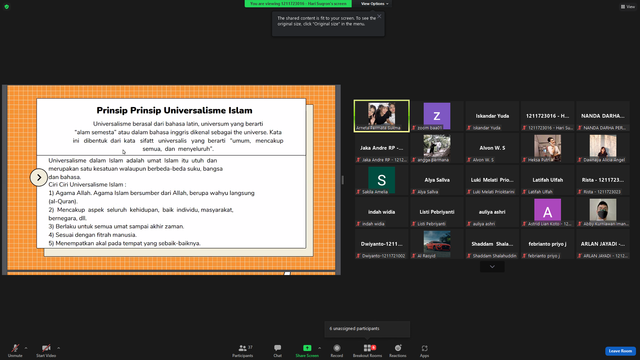Select NANDA DARHA participant tile

tap(603, 116)
